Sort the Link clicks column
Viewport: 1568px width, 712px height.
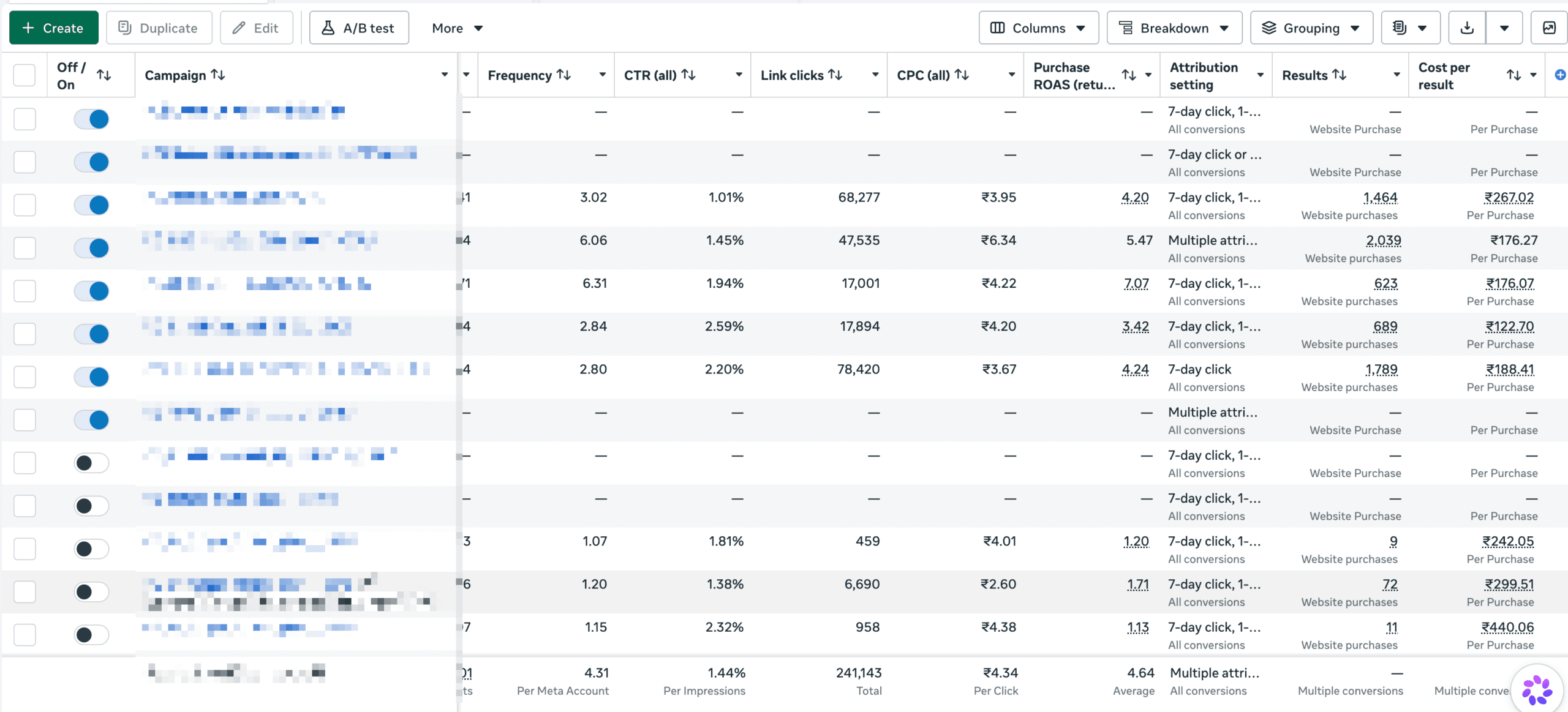tap(835, 75)
